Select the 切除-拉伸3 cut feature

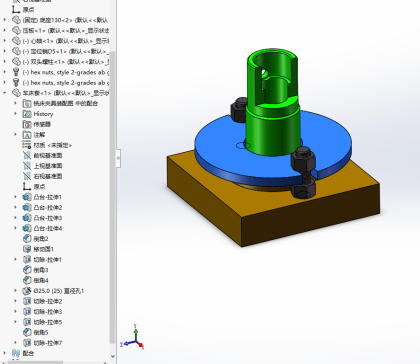(43, 312)
